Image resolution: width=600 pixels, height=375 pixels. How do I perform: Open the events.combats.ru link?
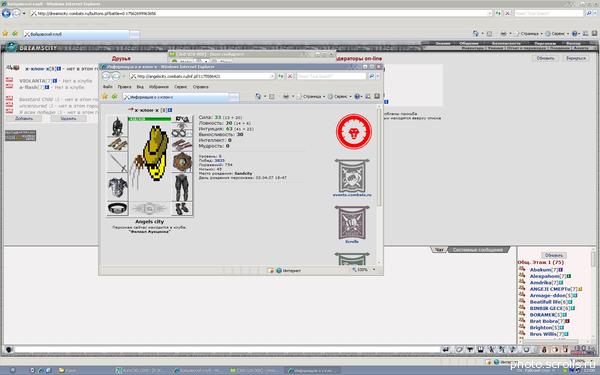pyautogui.click(x=352, y=195)
